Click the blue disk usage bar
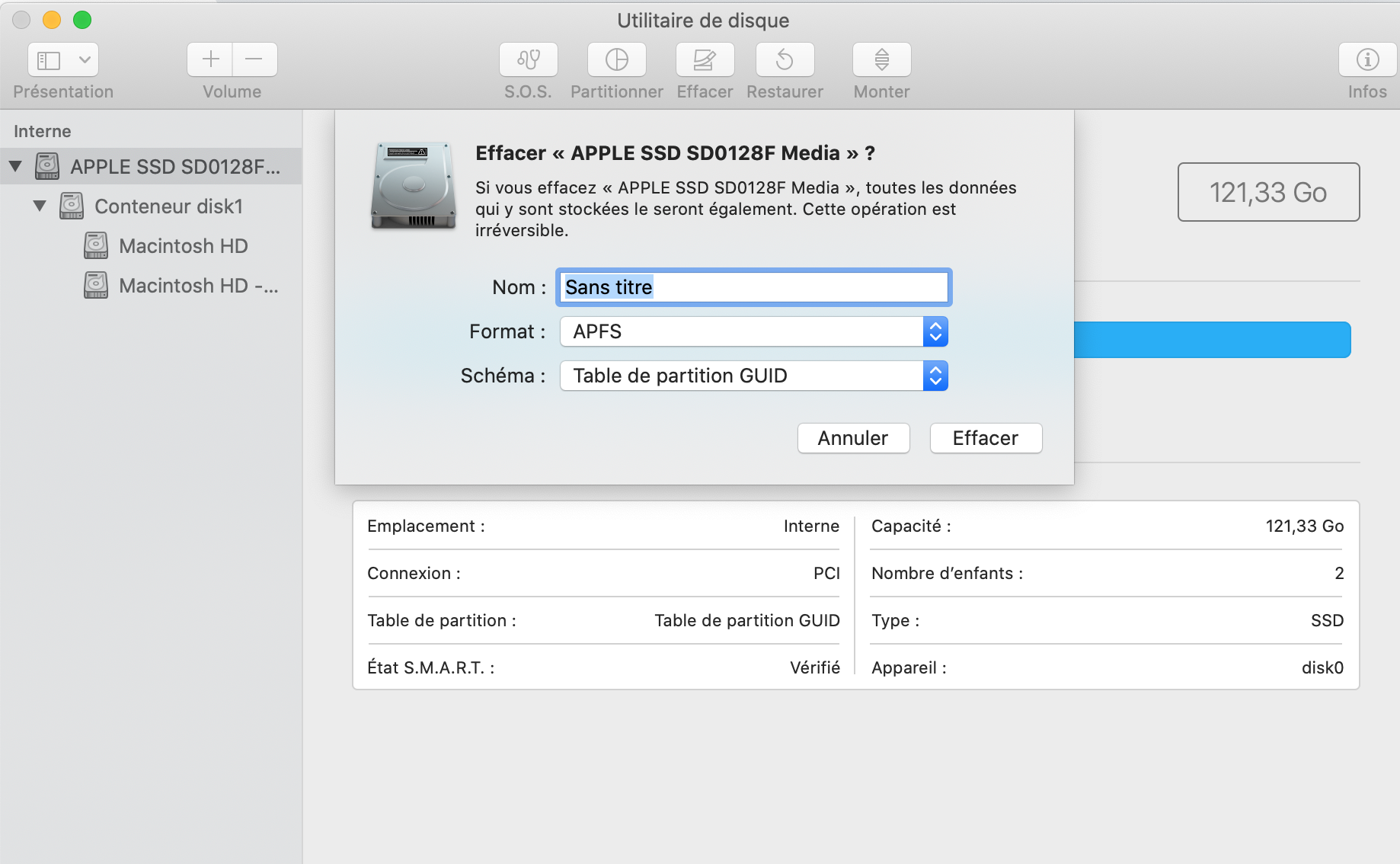1400x864 pixels. pyautogui.click(x=1211, y=340)
